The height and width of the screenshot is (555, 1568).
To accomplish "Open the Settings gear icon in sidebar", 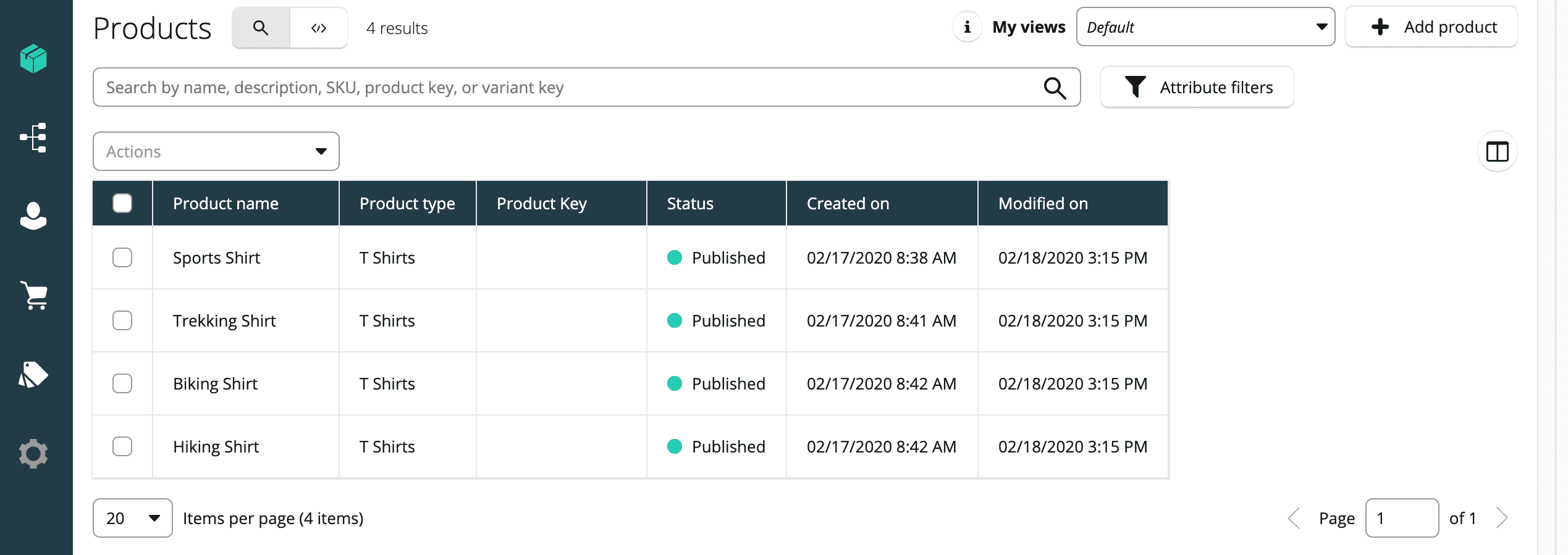I will [33, 454].
